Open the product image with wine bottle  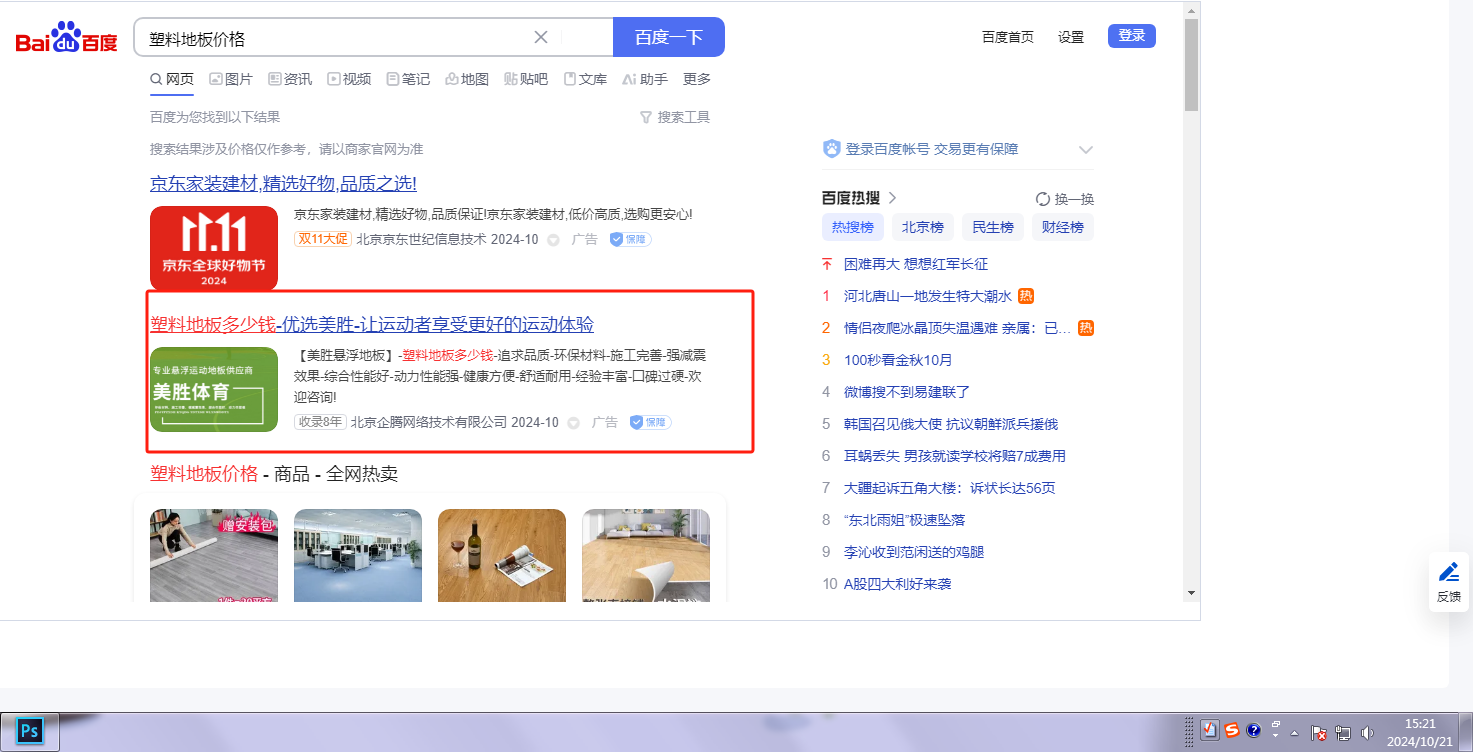click(502, 556)
